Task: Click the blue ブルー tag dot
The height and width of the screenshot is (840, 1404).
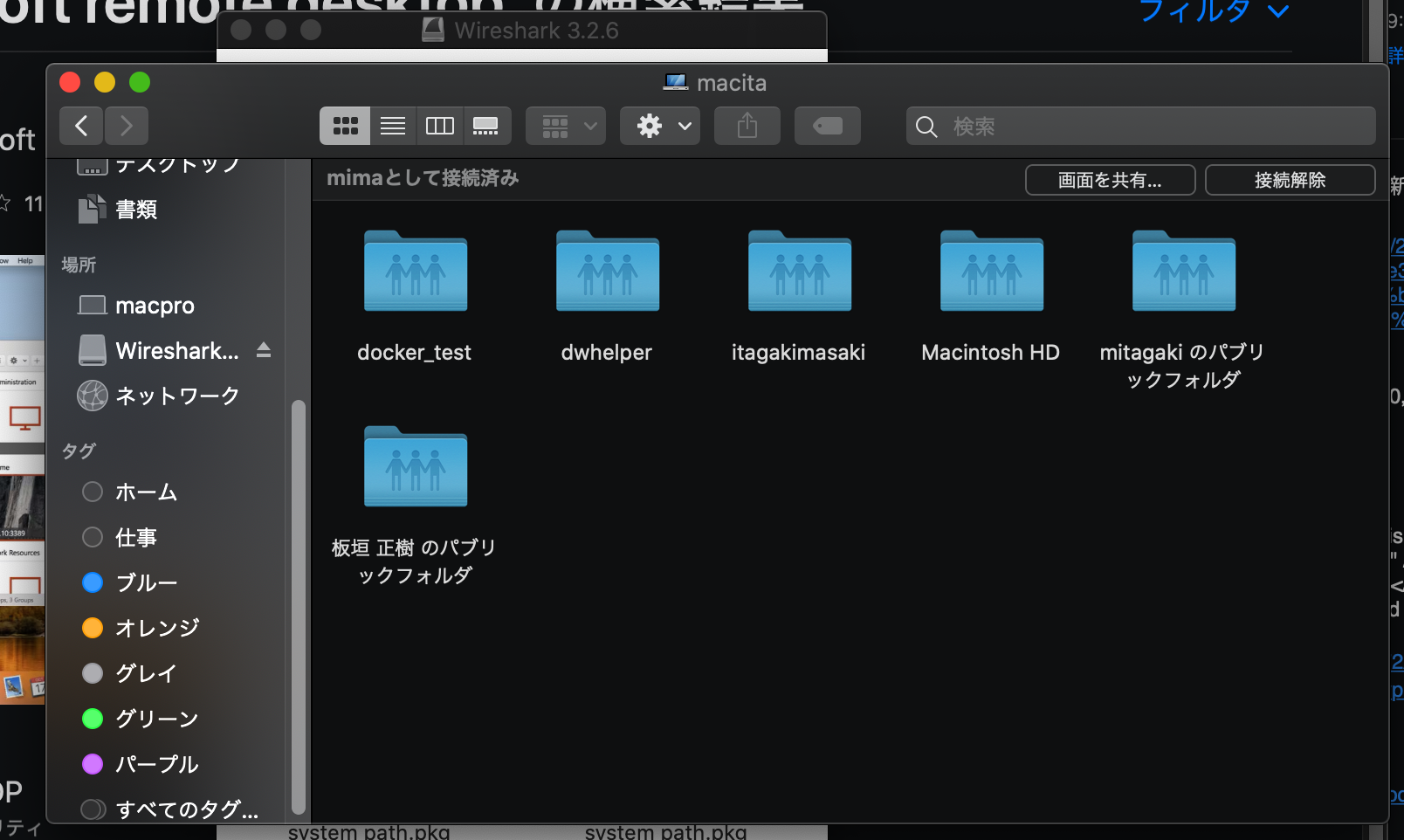Action: pyautogui.click(x=93, y=583)
